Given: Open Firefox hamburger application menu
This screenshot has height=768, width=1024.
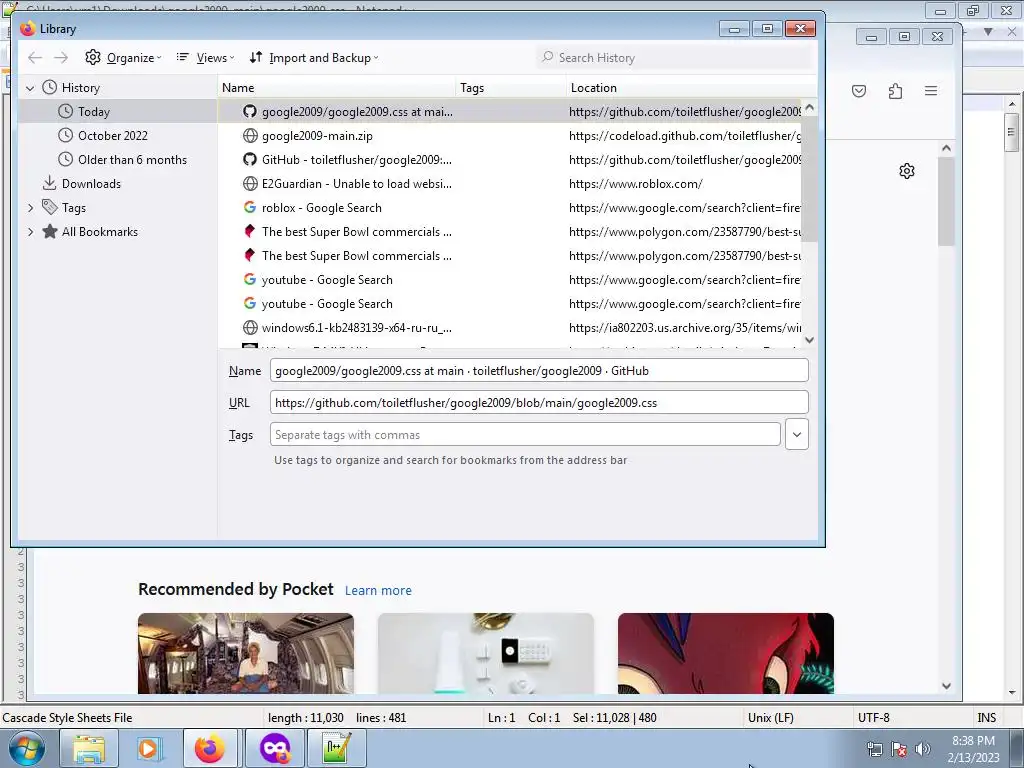Looking at the screenshot, I should click(931, 91).
